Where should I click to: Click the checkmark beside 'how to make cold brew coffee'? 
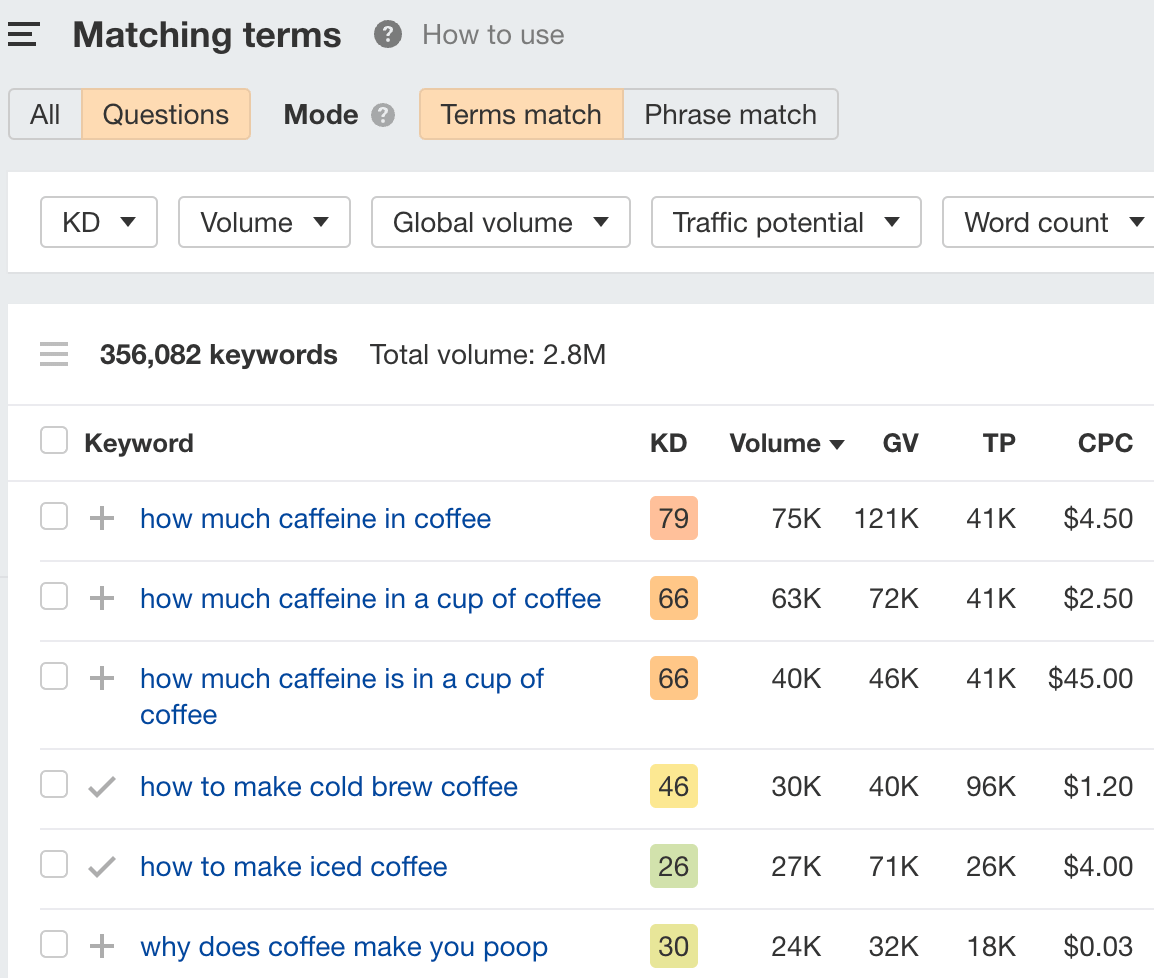click(x=101, y=786)
